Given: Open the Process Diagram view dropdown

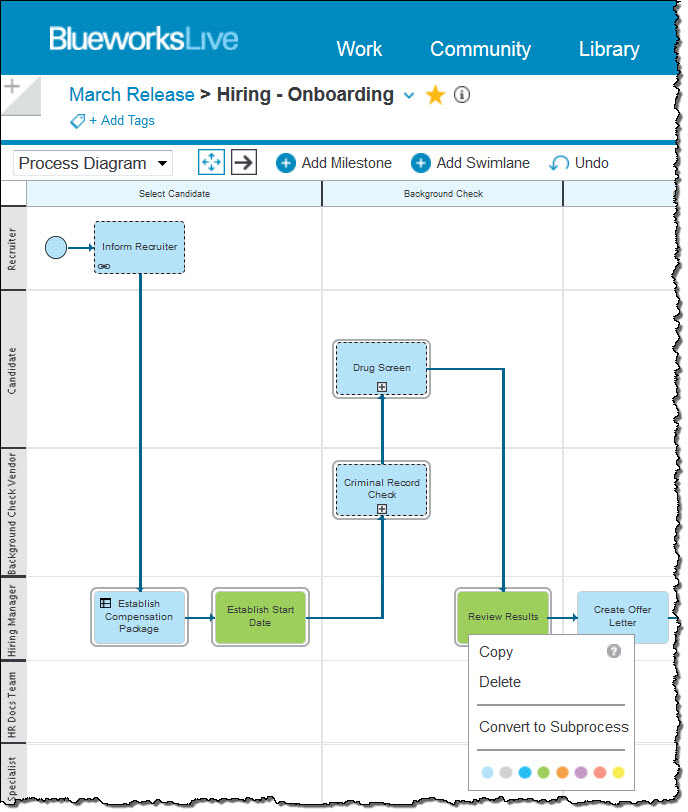Looking at the screenshot, I should (93, 163).
